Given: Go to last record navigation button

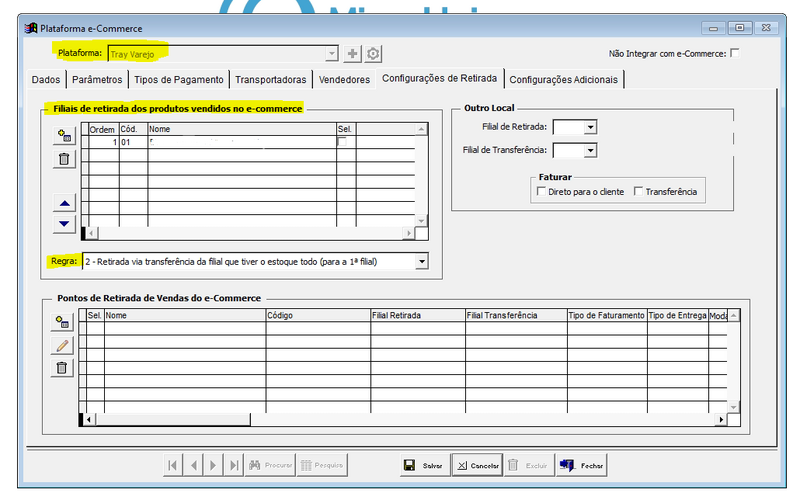Looking at the screenshot, I should (234, 465).
